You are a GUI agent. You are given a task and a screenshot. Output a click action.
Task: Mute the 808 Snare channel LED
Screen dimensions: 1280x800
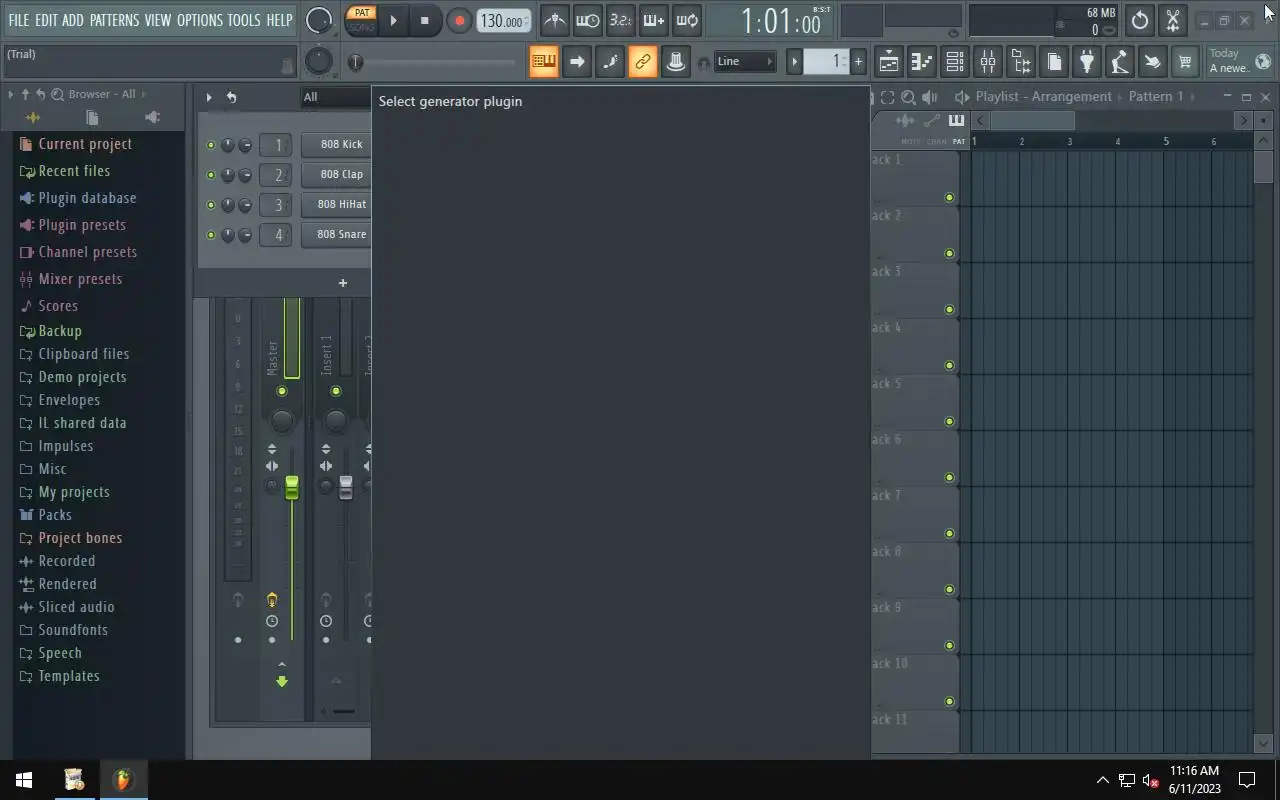tap(211, 235)
